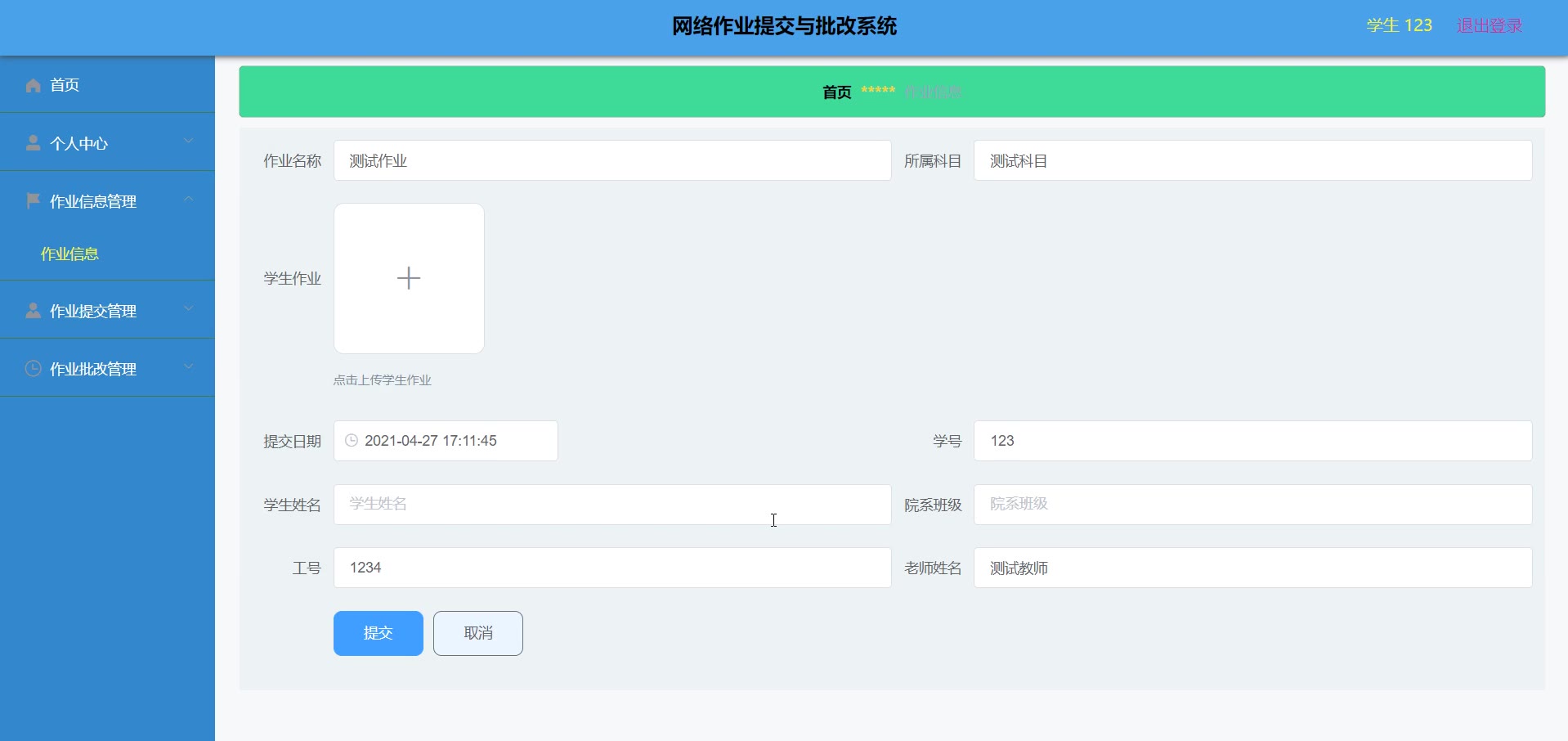Open the 个人中心 menu item
This screenshot has height=741, width=1568.
[x=107, y=142]
